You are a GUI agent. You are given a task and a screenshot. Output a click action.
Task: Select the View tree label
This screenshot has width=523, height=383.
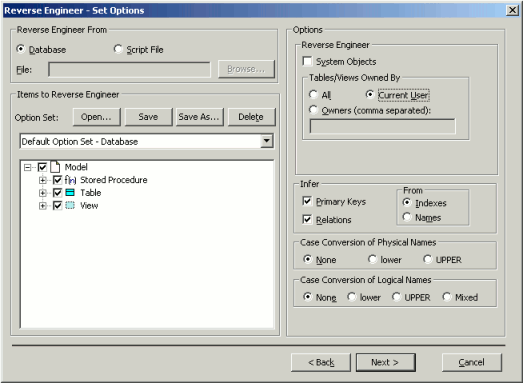coord(89,206)
